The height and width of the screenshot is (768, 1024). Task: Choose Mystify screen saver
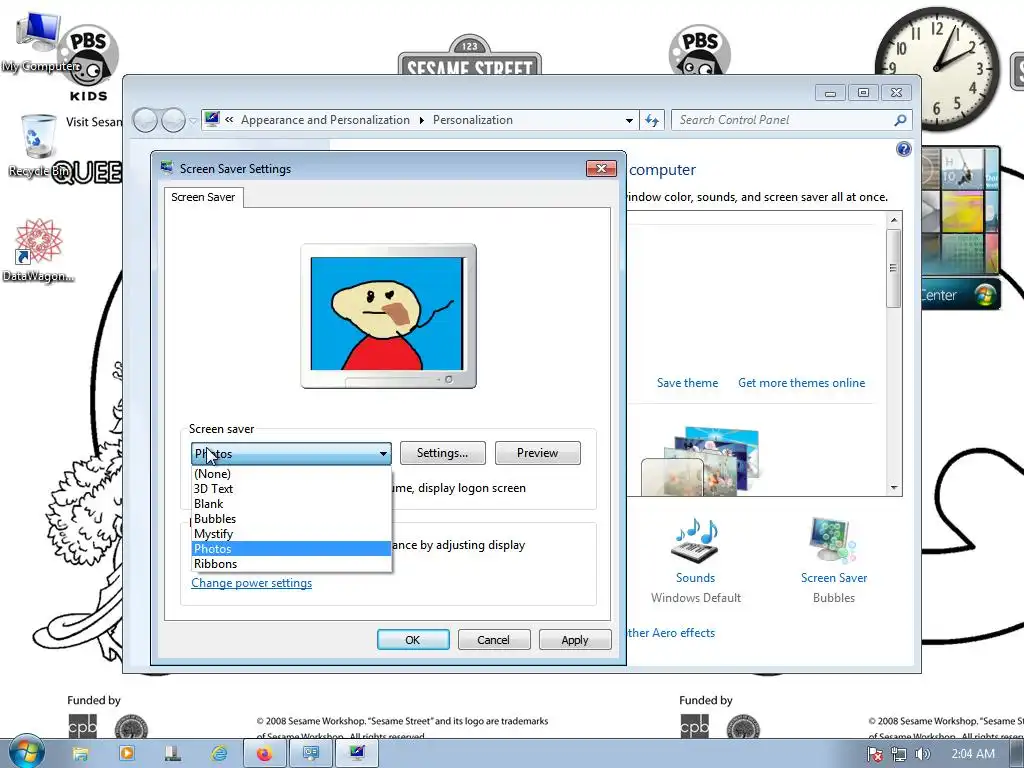pos(291,534)
